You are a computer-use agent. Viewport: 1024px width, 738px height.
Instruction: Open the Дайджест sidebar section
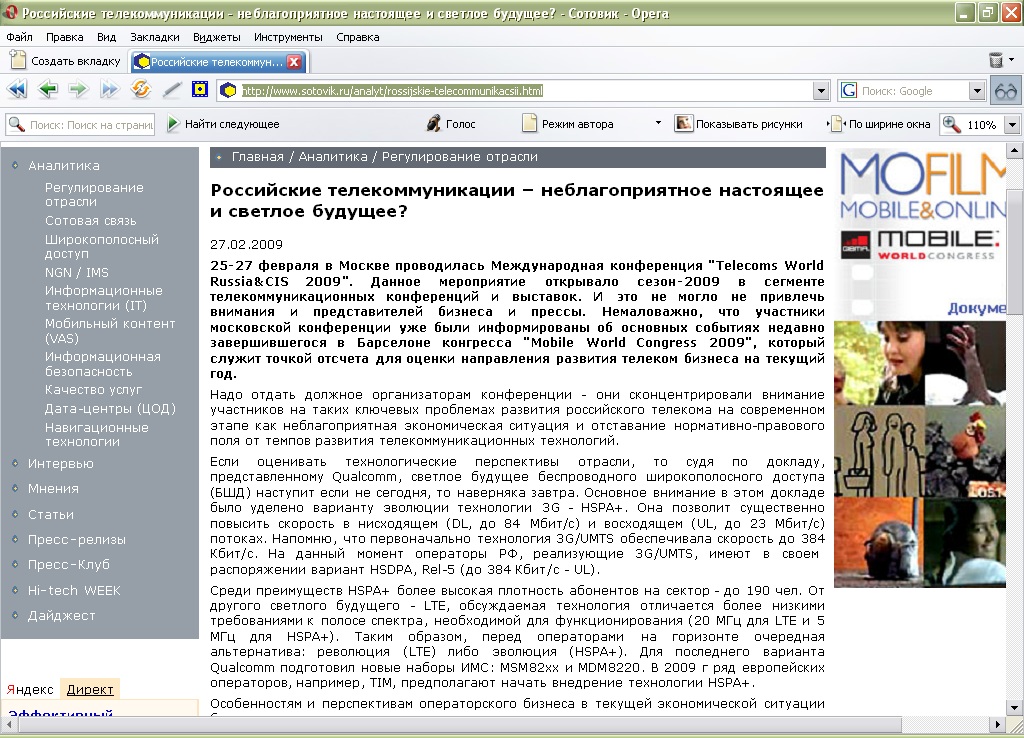pyautogui.click(x=61, y=615)
